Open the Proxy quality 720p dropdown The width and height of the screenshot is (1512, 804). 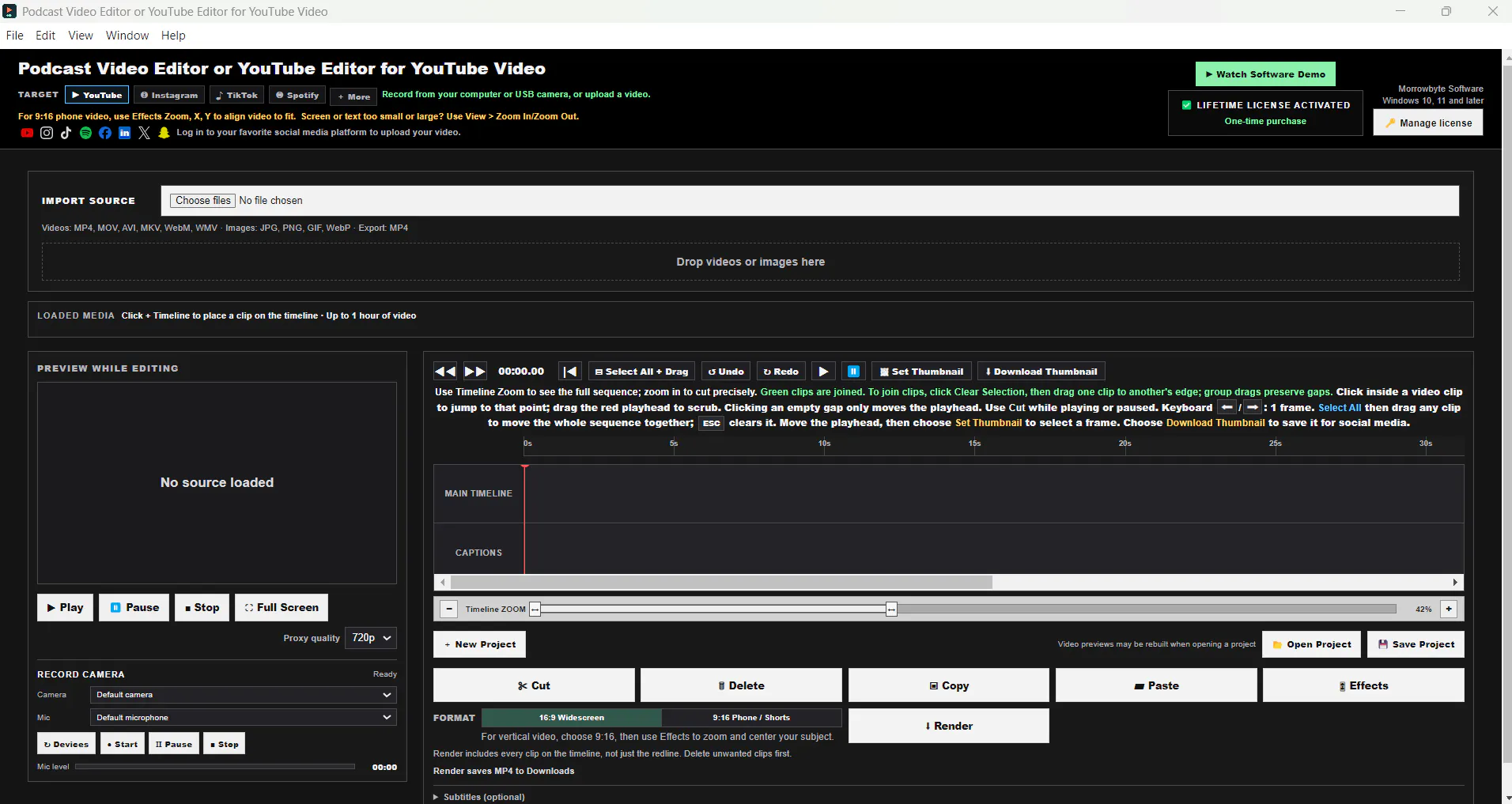(x=371, y=638)
